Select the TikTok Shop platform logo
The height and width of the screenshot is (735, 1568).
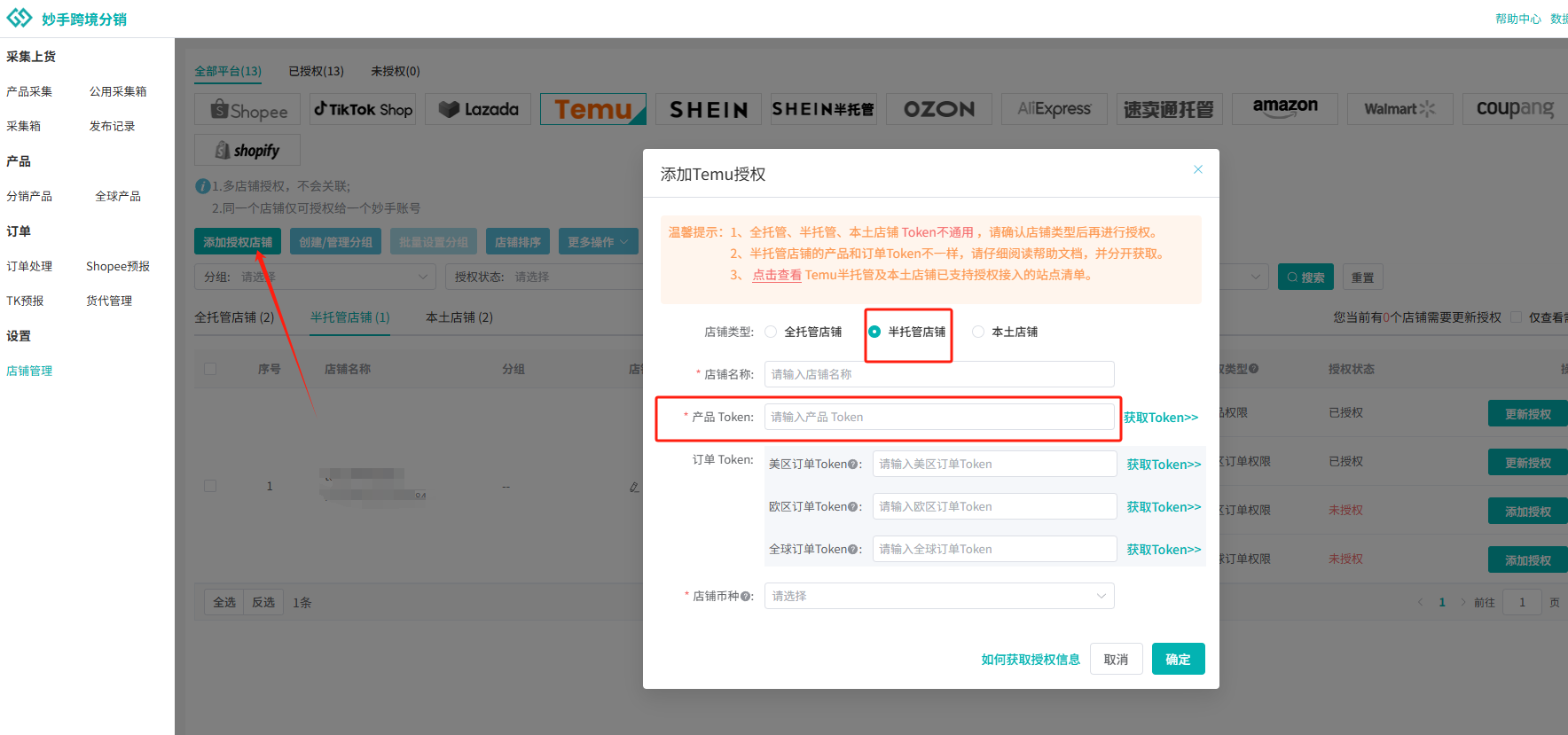(x=363, y=110)
